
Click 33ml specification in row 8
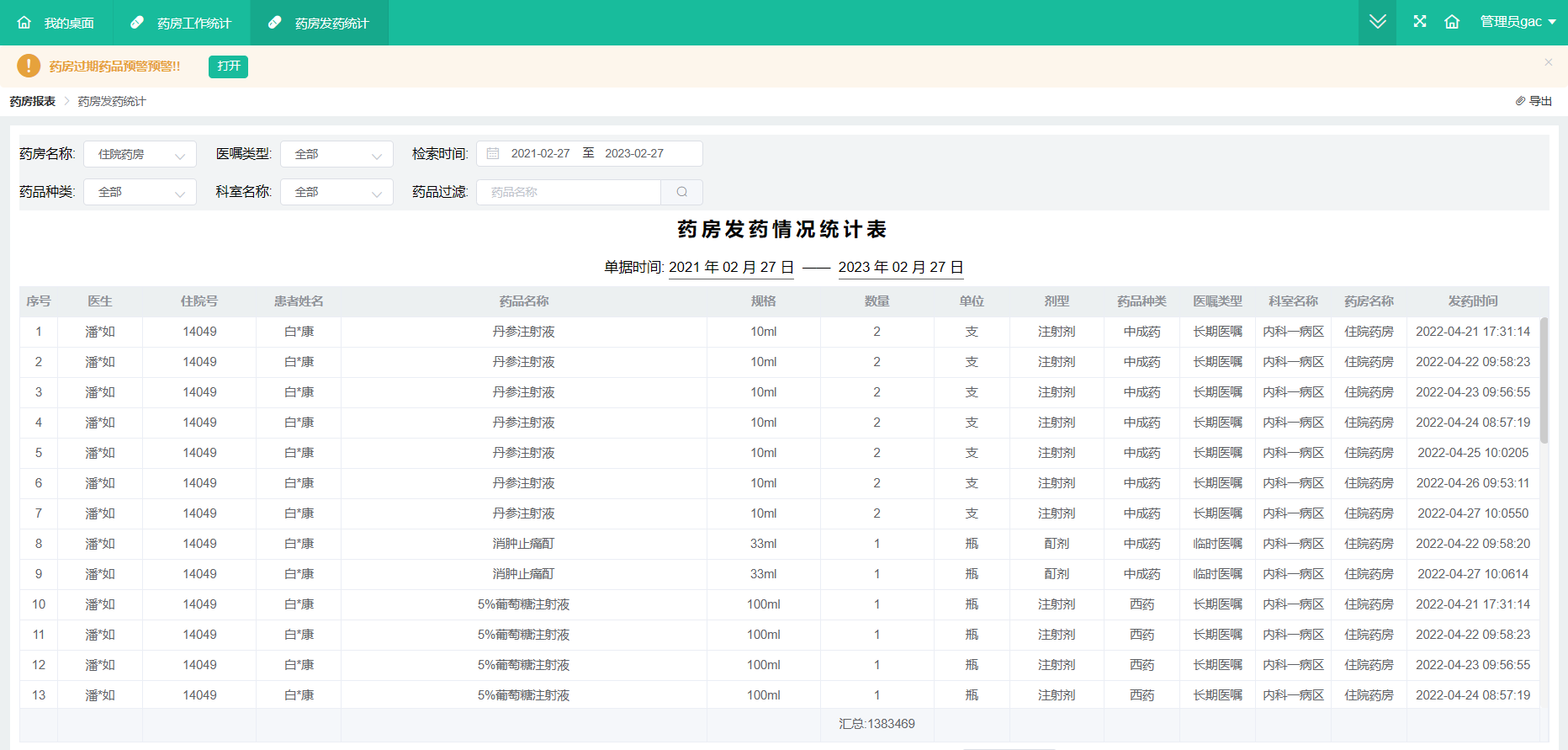tap(764, 544)
